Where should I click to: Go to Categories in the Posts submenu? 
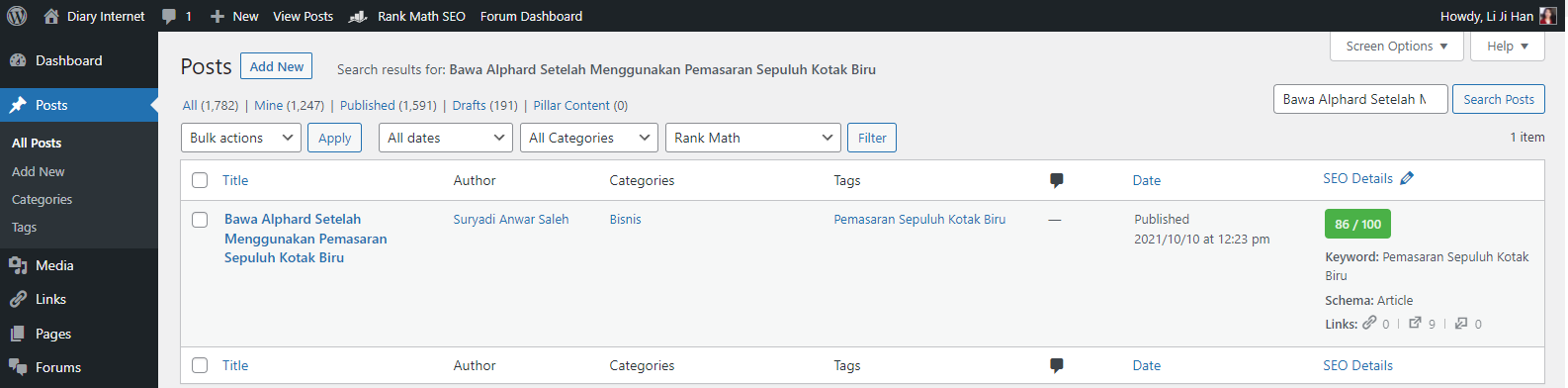(43, 199)
